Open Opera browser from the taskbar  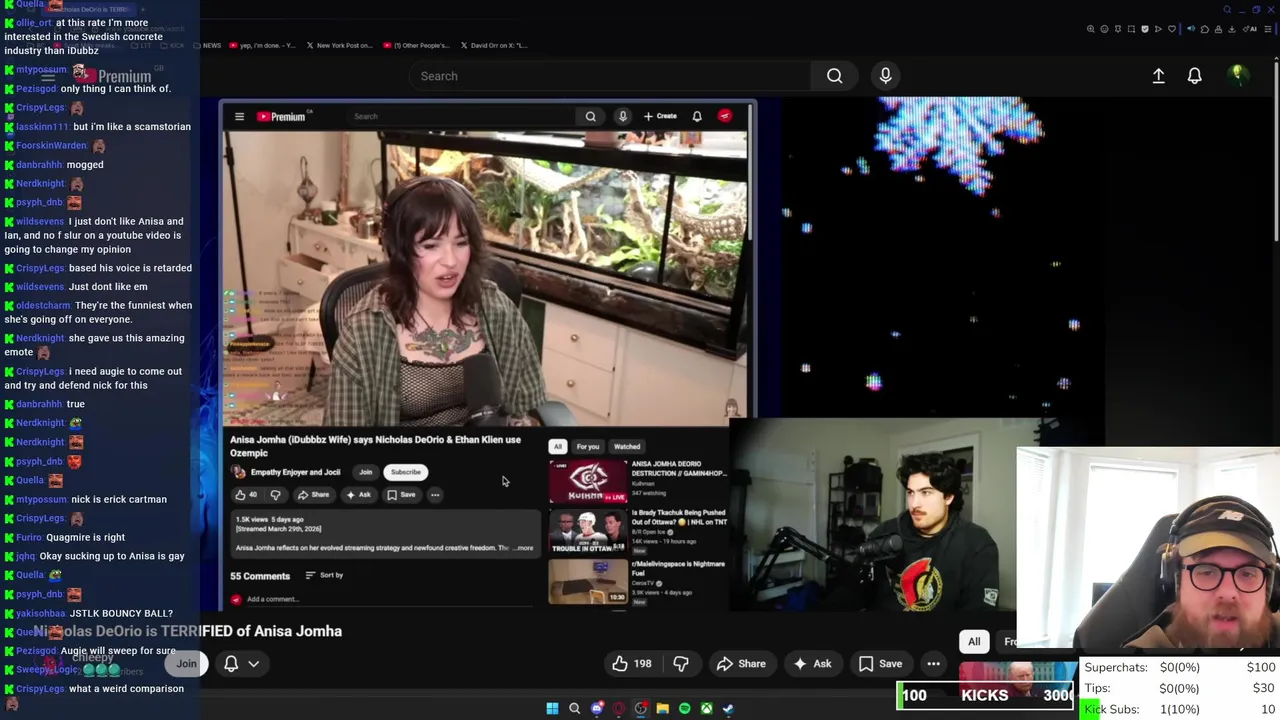pyautogui.click(x=619, y=709)
